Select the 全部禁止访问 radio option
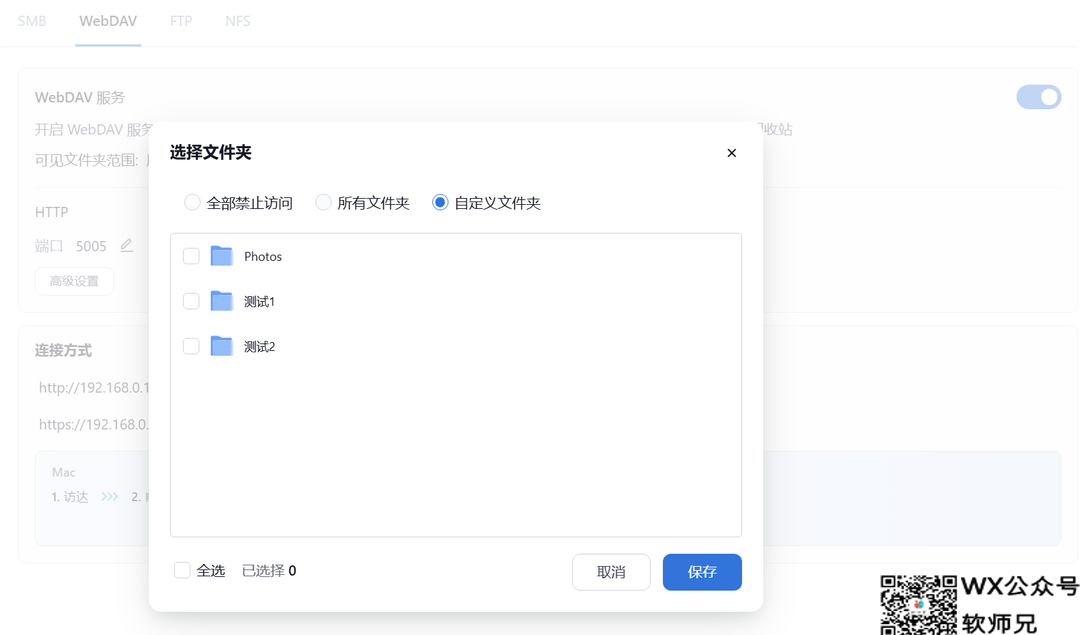This screenshot has width=1080, height=635. [192, 202]
